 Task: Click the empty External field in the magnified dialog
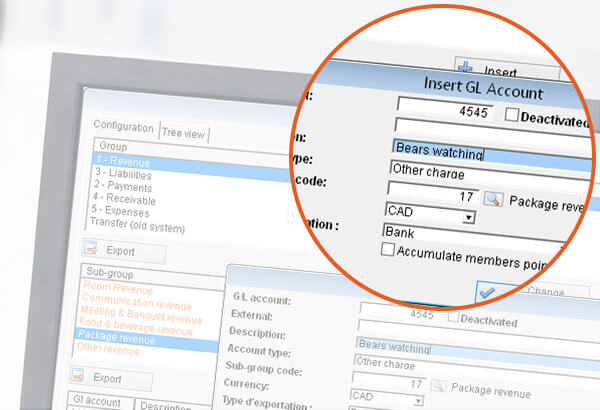pyautogui.click(x=493, y=131)
